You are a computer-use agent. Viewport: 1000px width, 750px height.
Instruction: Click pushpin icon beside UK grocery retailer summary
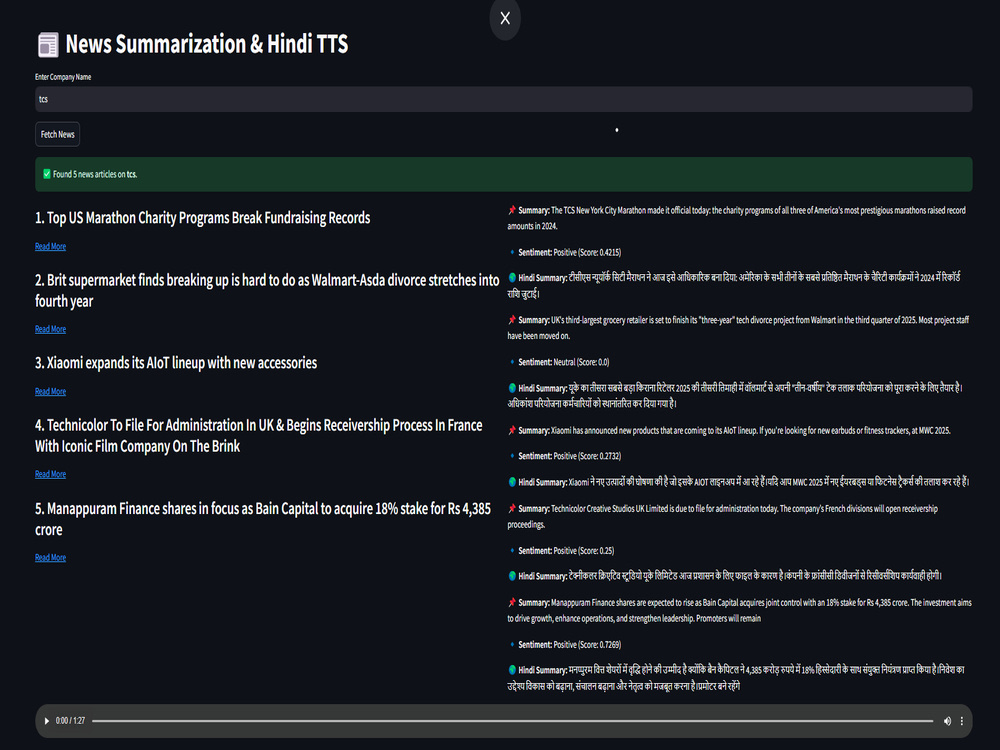(511, 320)
